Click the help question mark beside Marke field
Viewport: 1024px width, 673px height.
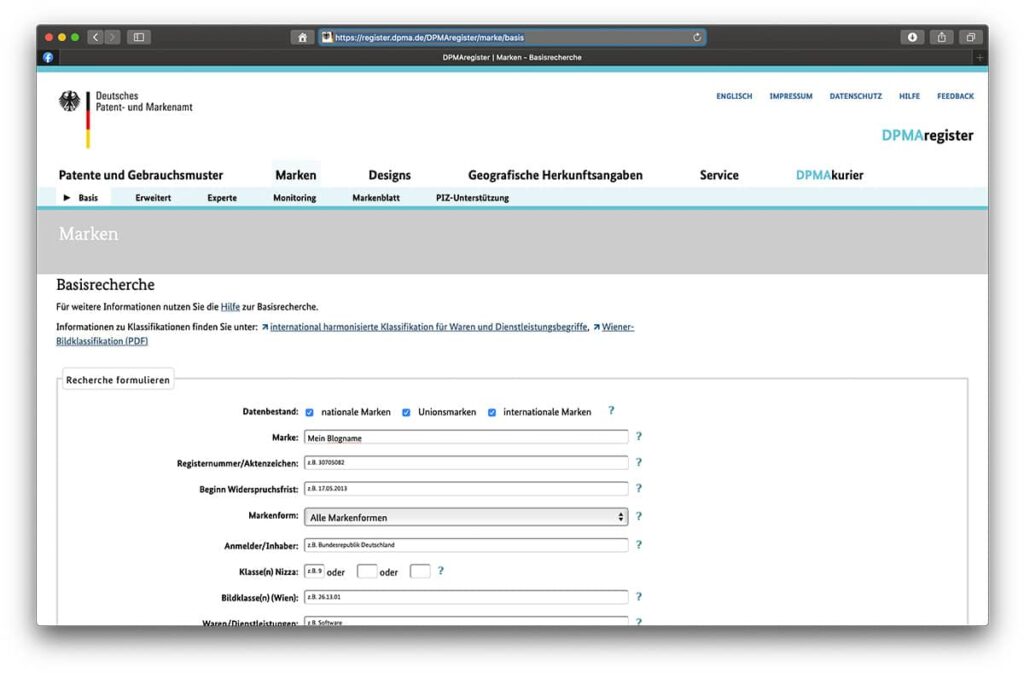639,436
